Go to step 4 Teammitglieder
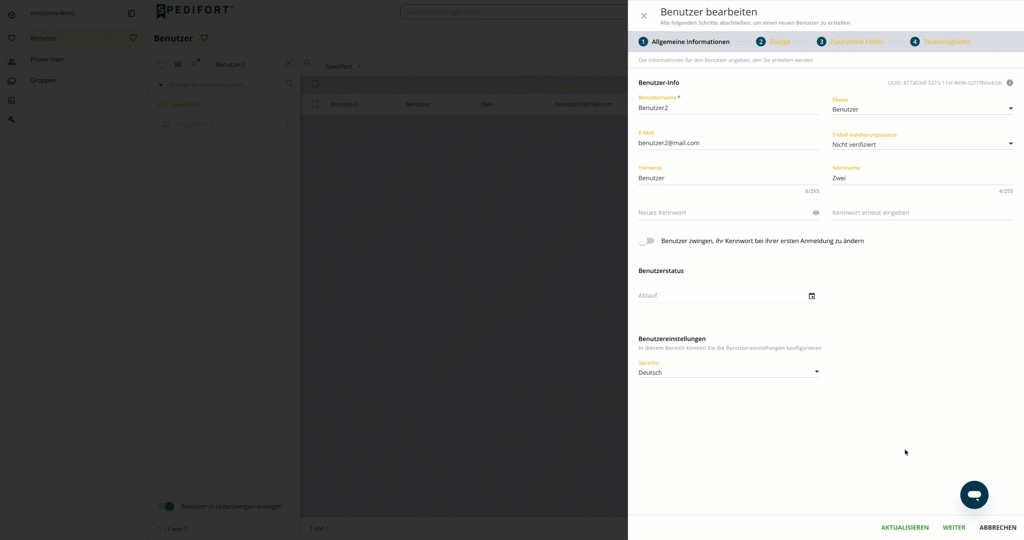 coord(940,42)
